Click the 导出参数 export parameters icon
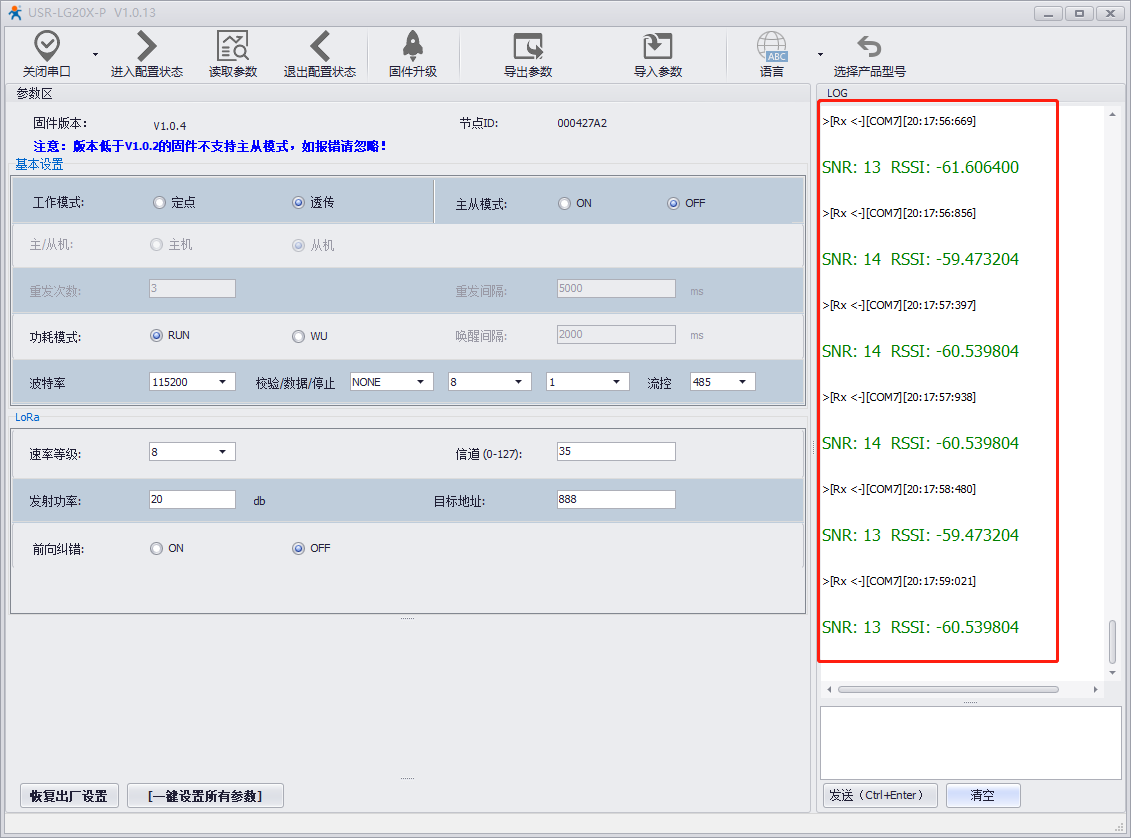 pos(527,46)
